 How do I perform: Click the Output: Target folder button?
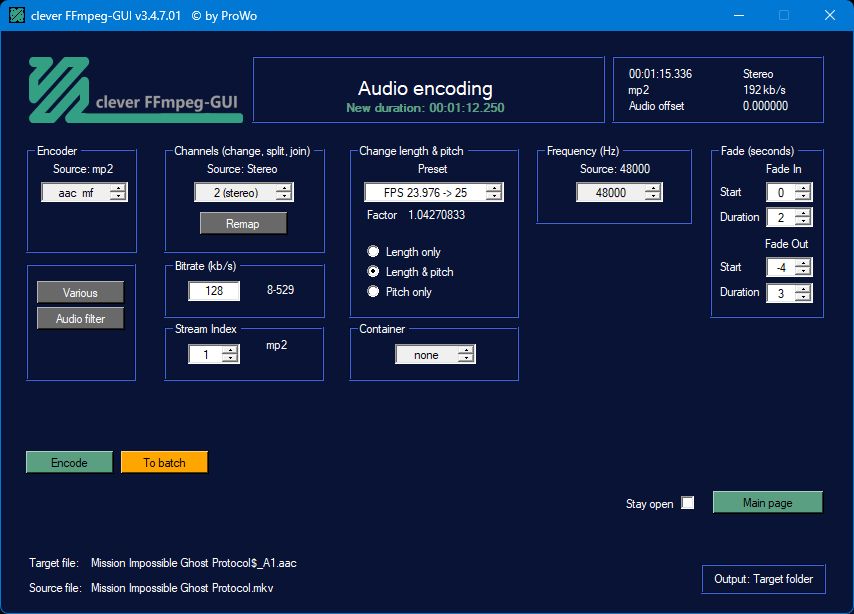[764, 579]
